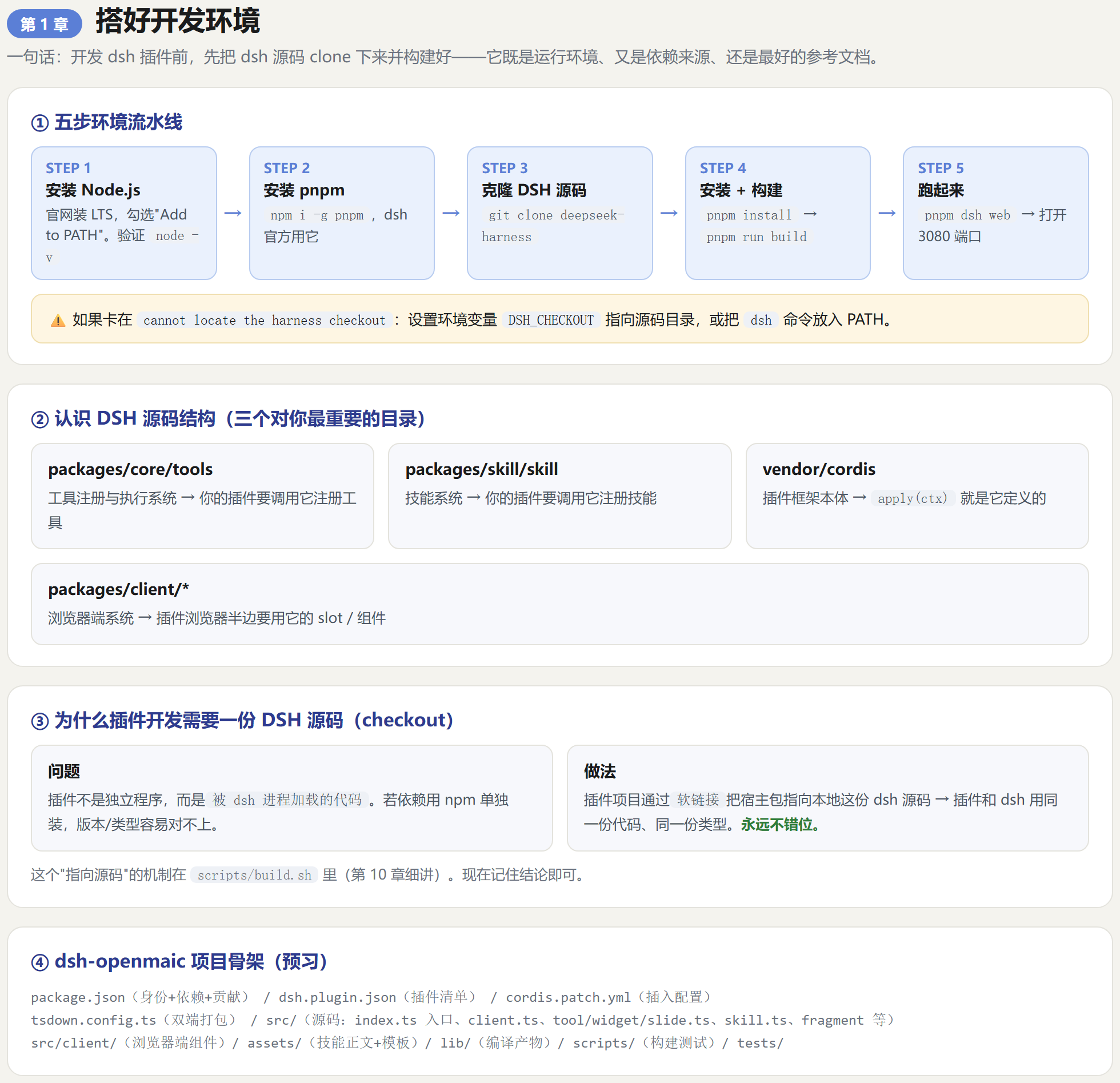This screenshot has width=1120, height=1083.
Task: Click the 问题 card title
Action: [64, 771]
